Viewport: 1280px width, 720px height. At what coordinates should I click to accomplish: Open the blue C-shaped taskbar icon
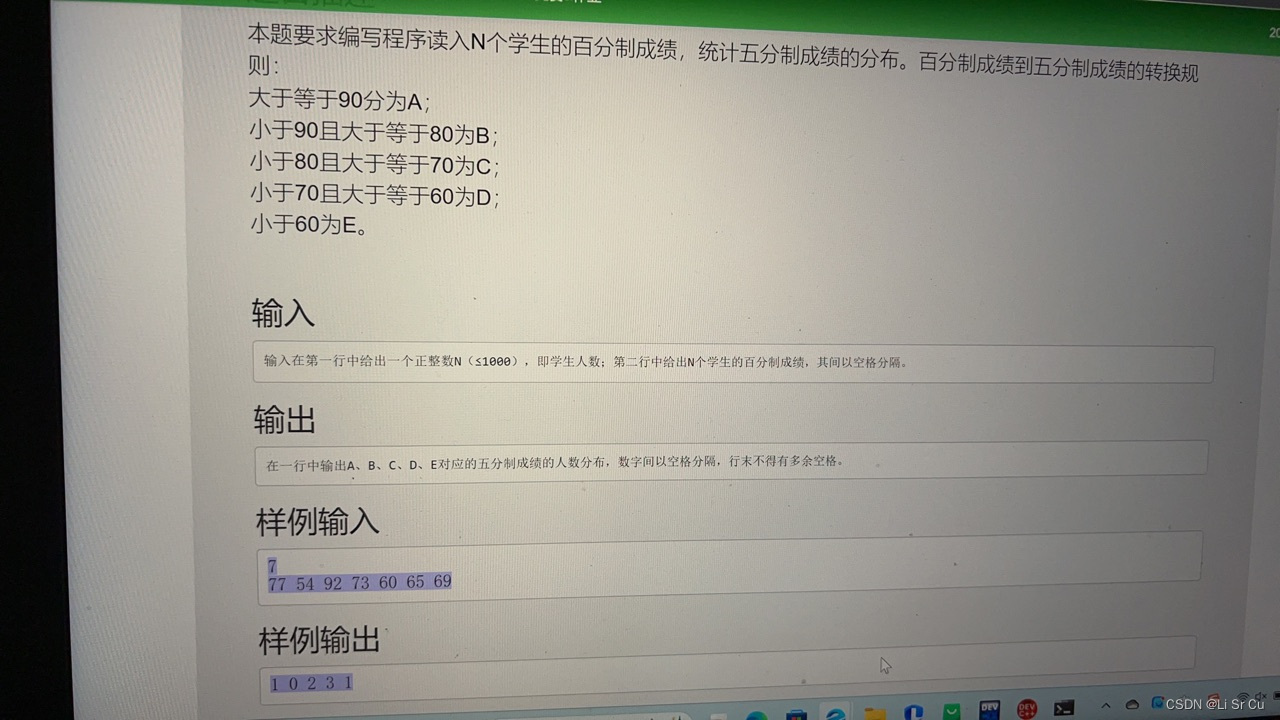[x=913, y=712]
